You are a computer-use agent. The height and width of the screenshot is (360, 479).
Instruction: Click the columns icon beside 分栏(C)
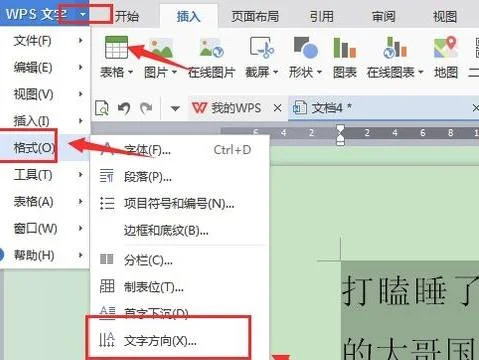click(x=107, y=259)
